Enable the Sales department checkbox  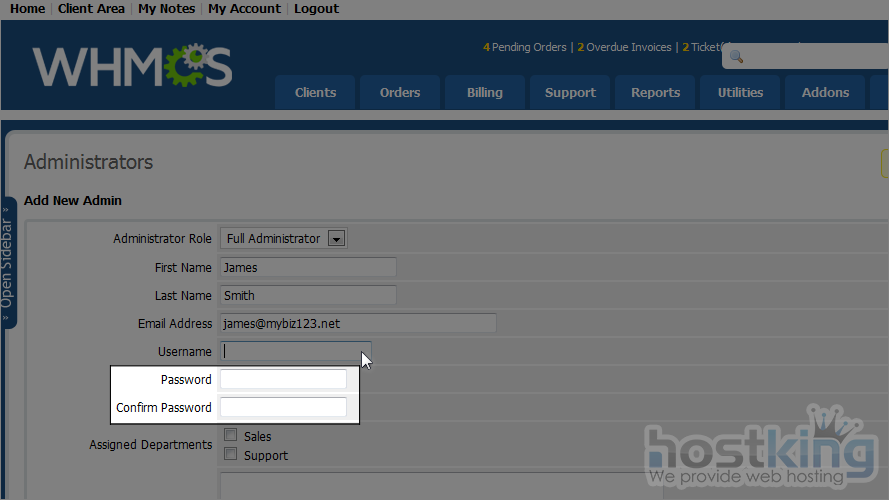(x=231, y=435)
